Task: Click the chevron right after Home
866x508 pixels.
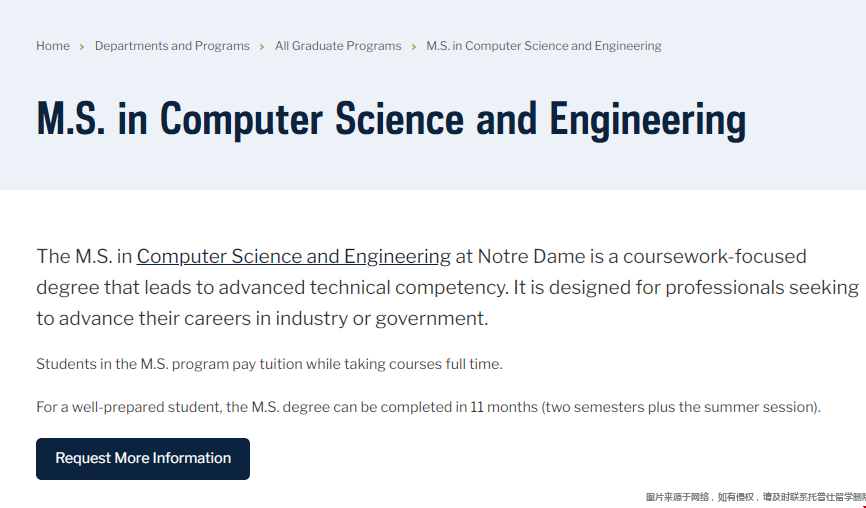Action: [x=82, y=47]
